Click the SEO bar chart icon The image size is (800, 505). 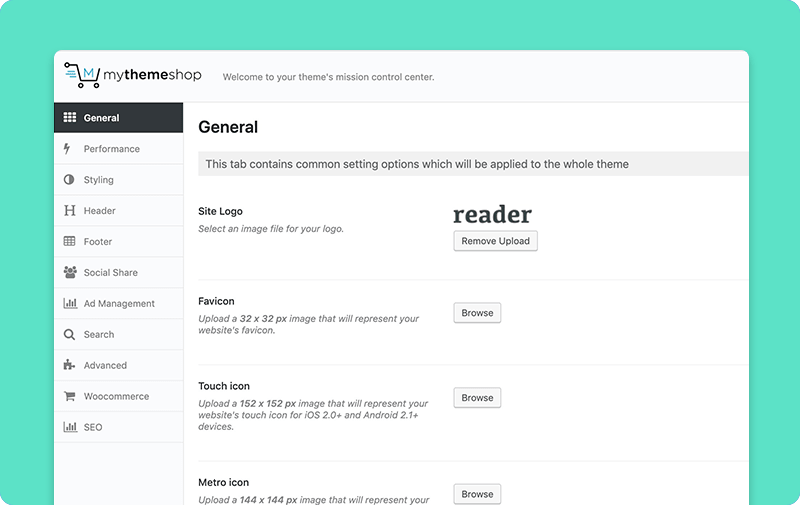pos(70,427)
